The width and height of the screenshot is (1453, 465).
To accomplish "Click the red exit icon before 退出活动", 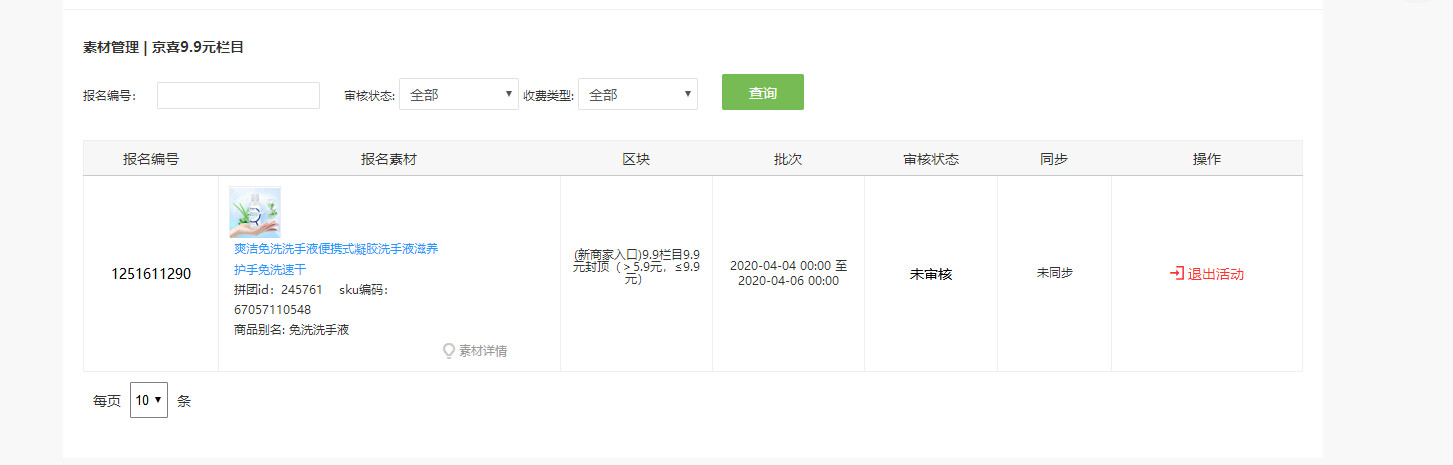I will 1177,273.
